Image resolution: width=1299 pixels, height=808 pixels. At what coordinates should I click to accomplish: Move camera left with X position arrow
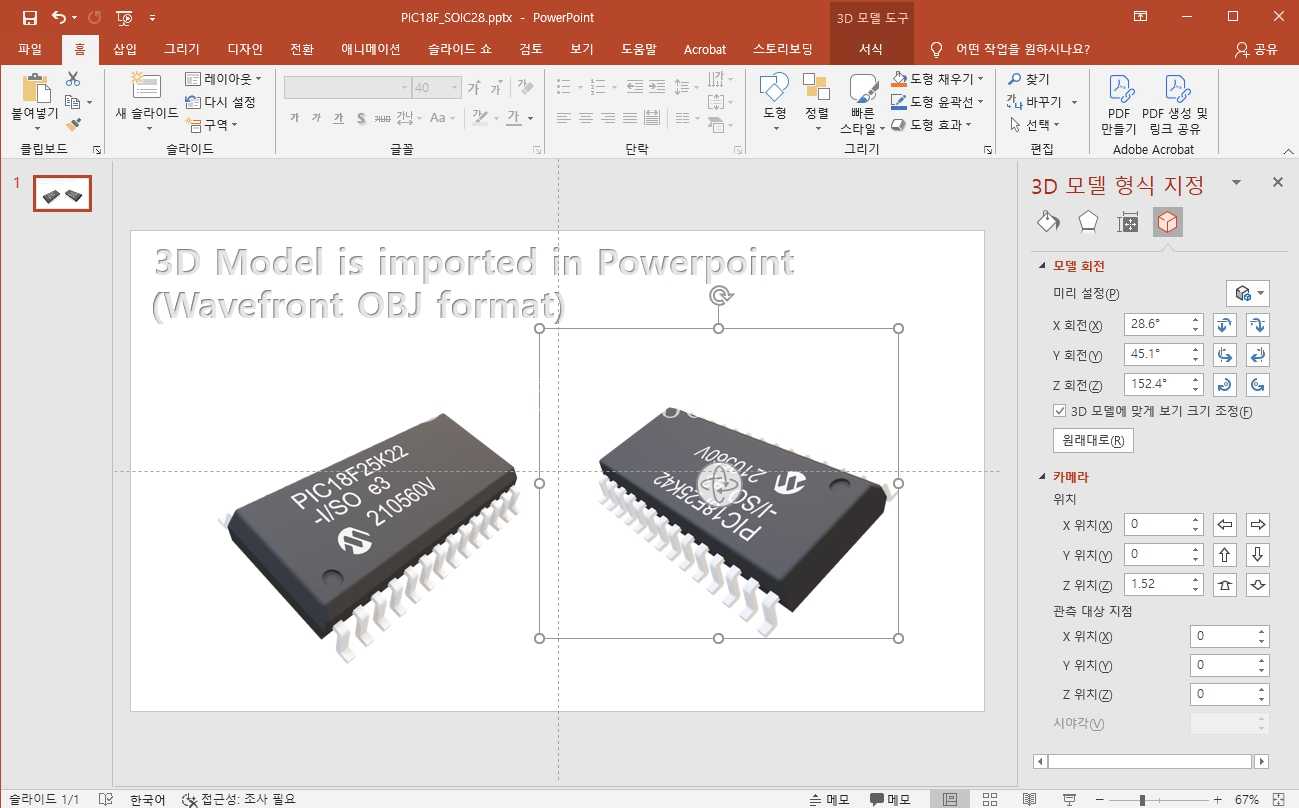(x=1225, y=524)
